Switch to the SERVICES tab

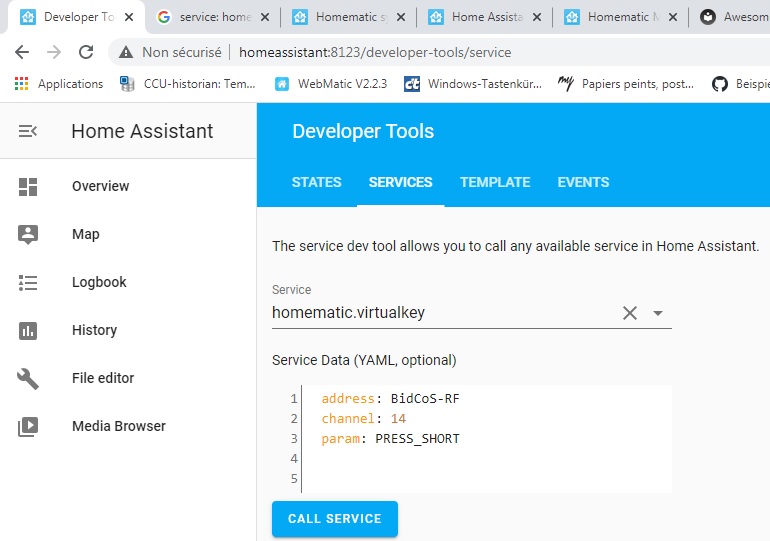[x=400, y=182]
